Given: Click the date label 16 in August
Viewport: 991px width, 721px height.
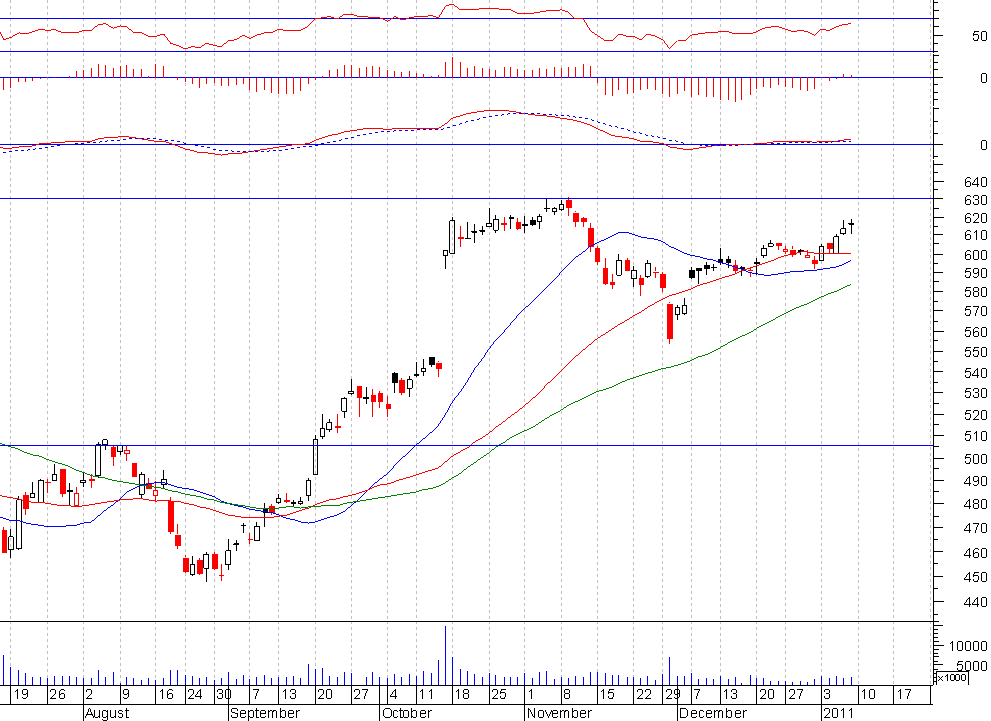Looking at the screenshot, I should [166, 694].
